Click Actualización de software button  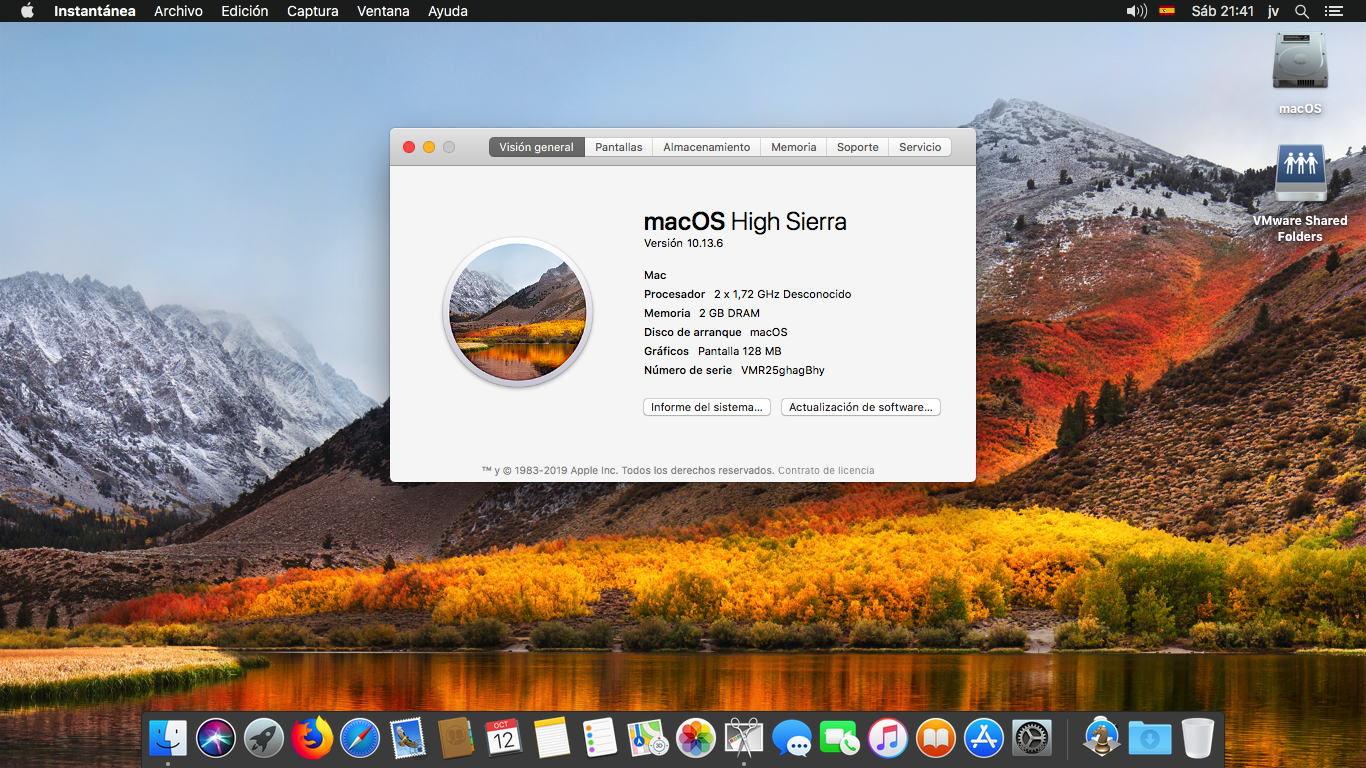[861, 407]
